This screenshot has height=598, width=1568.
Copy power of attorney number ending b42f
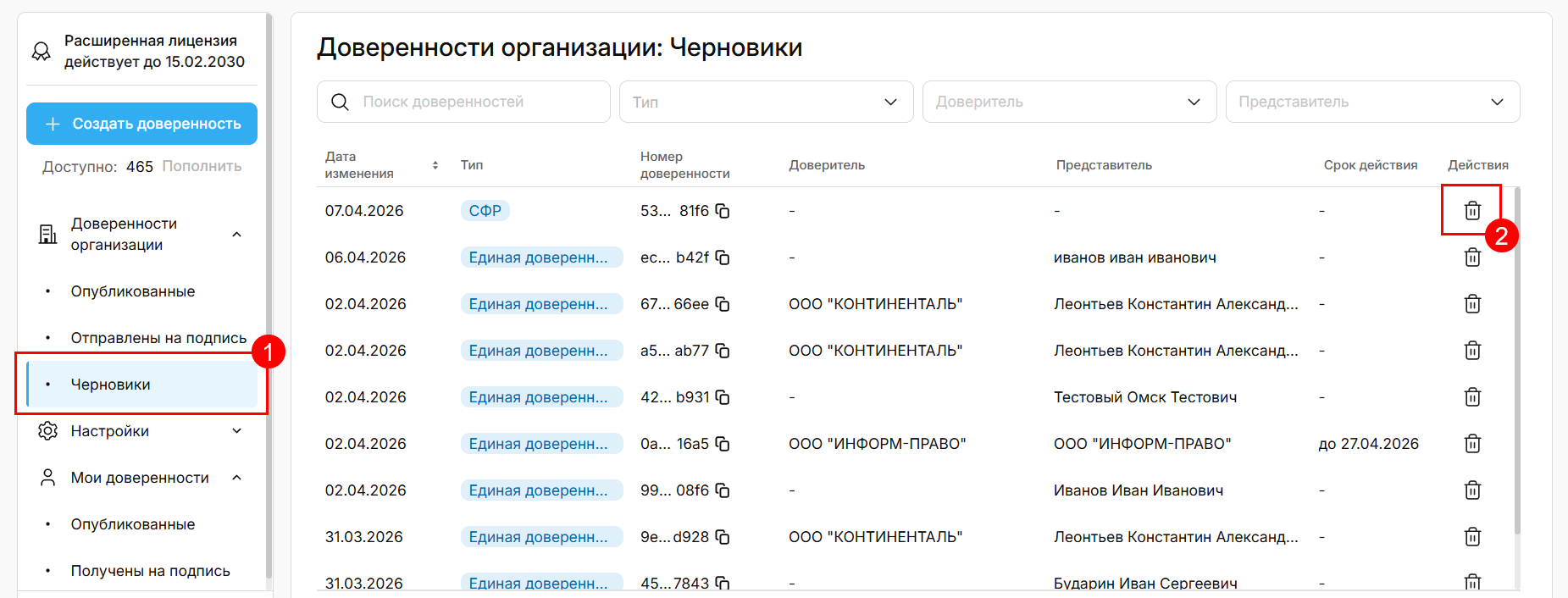(x=723, y=257)
